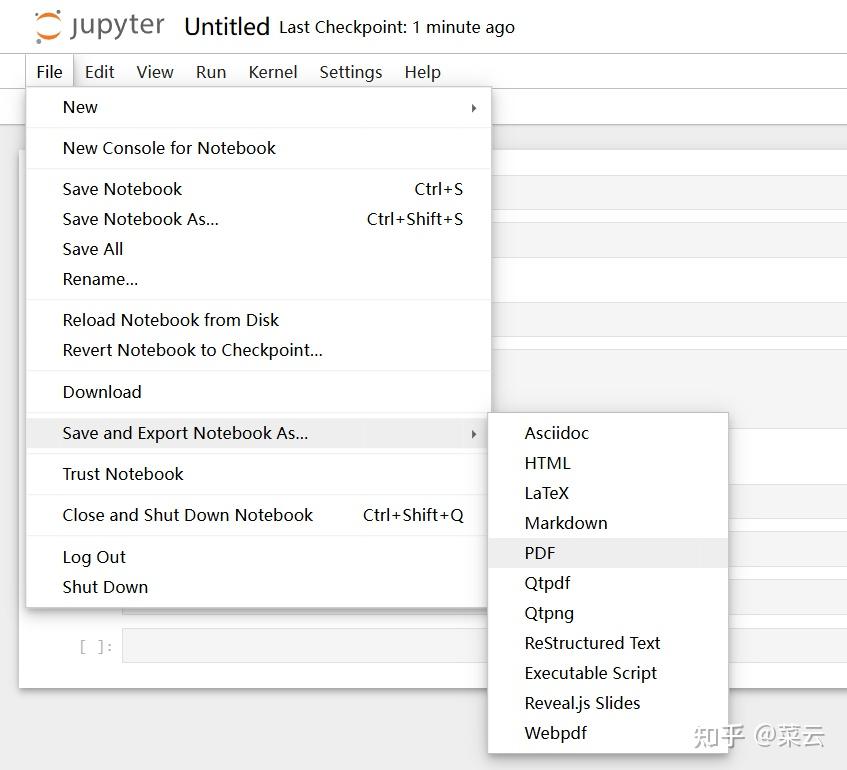
Task: Choose Asciidoc from export submenu
Action: pyautogui.click(x=556, y=432)
